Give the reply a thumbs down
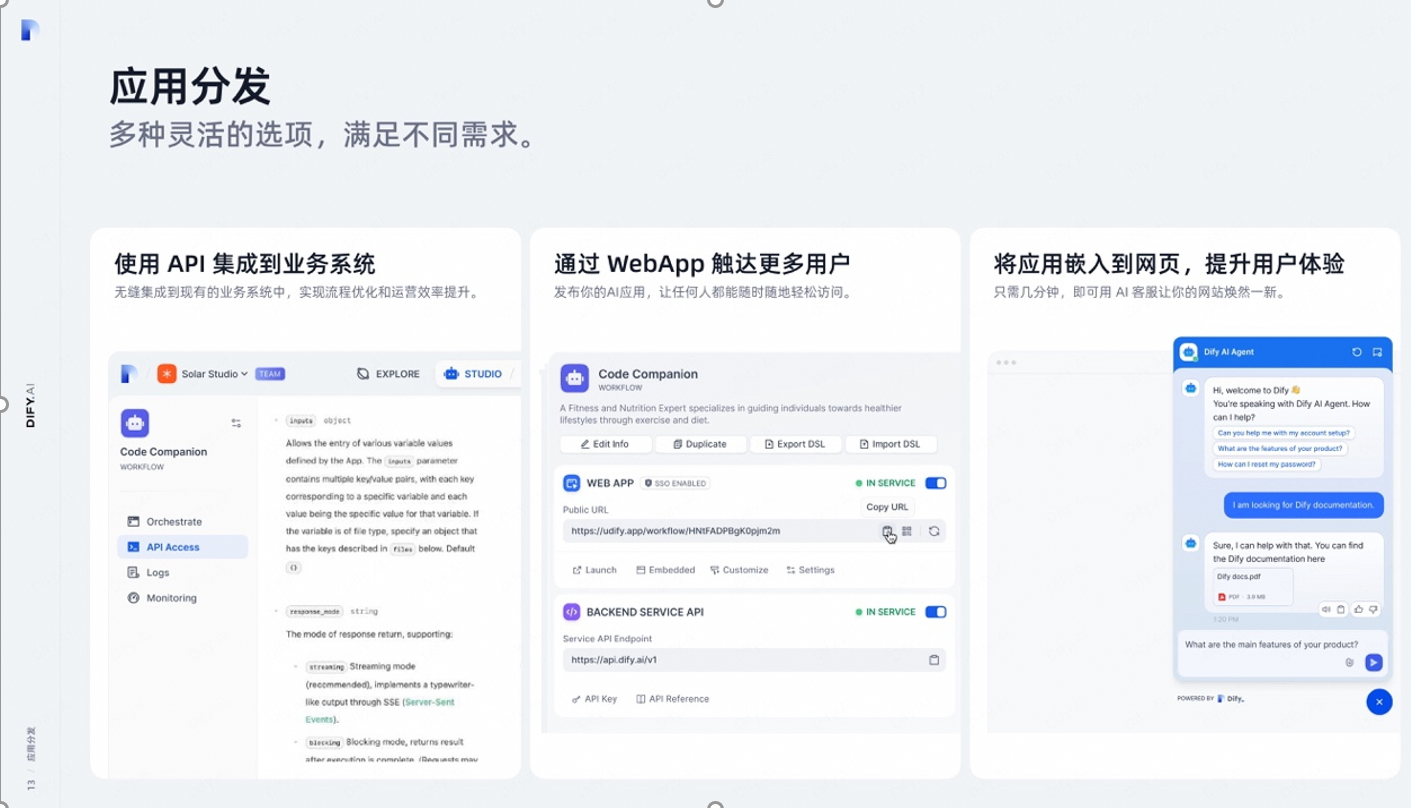The width and height of the screenshot is (1411, 808). click(1373, 609)
